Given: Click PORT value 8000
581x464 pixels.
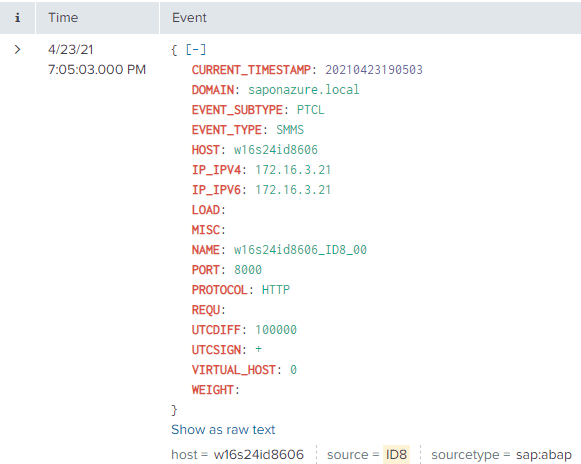Looking at the screenshot, I should pyautogui.click(x=248, y=270).
